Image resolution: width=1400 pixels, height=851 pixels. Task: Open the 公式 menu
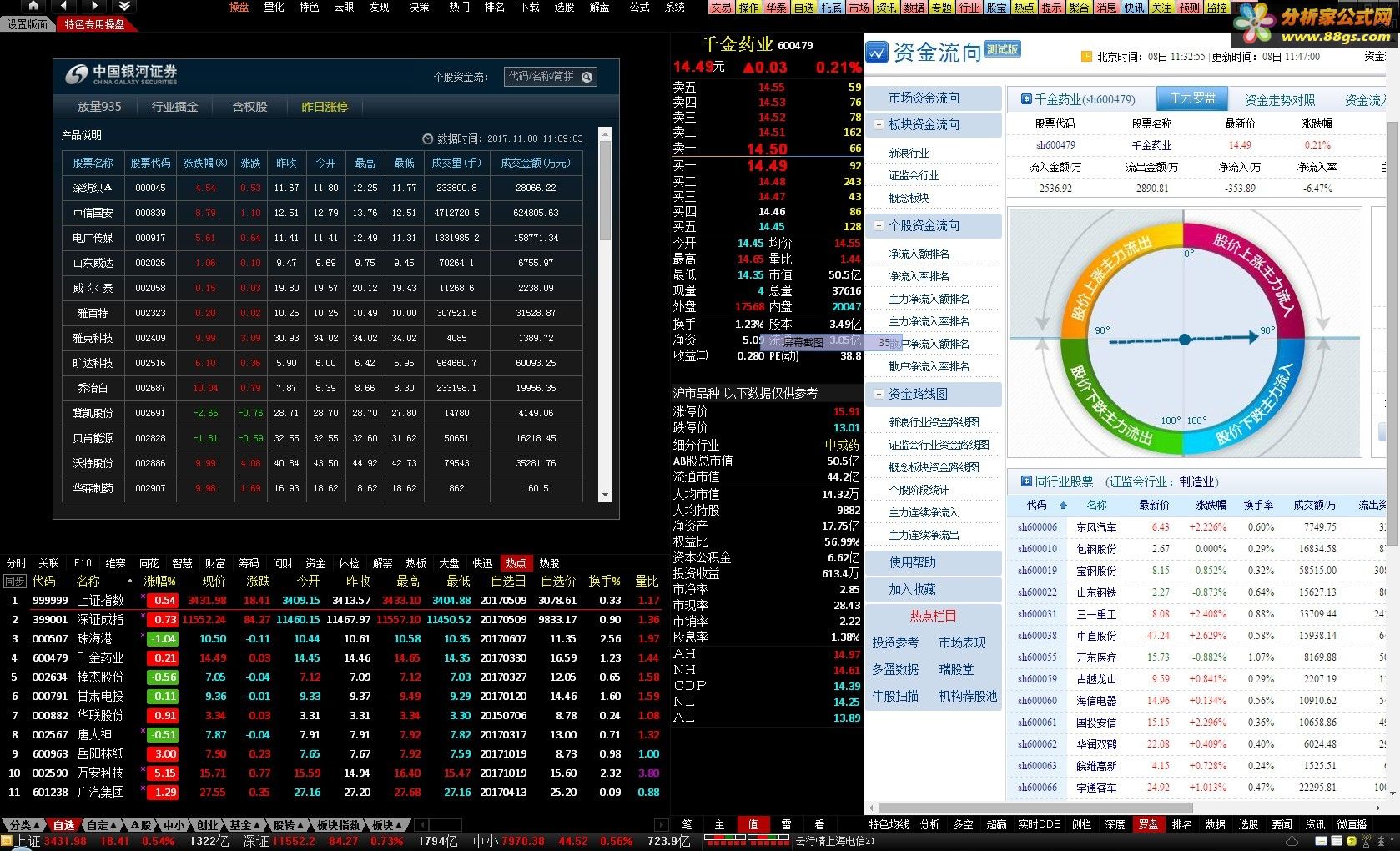point(640,7)
